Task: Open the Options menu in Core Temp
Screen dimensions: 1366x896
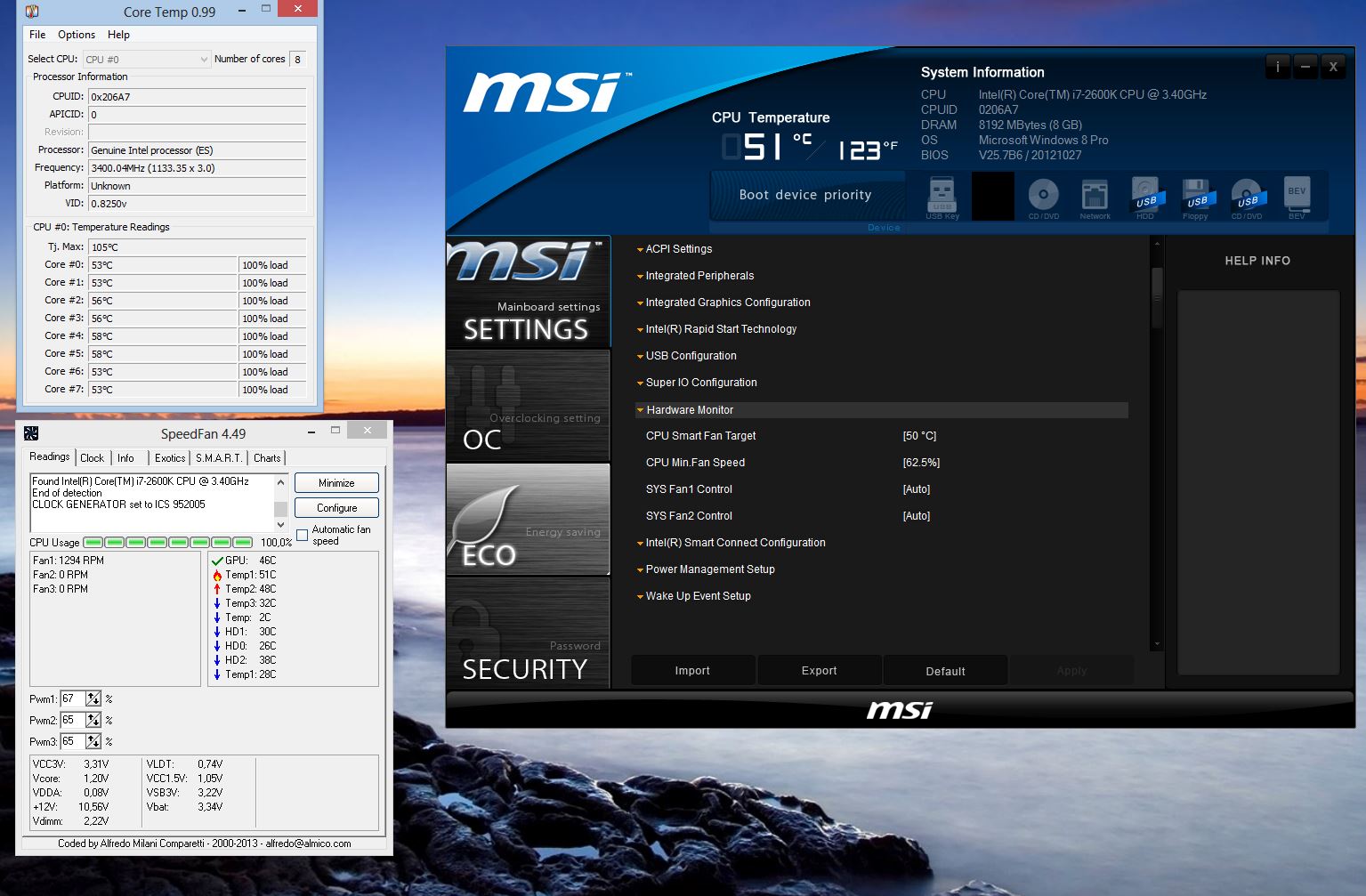Action: pos(77,35)
